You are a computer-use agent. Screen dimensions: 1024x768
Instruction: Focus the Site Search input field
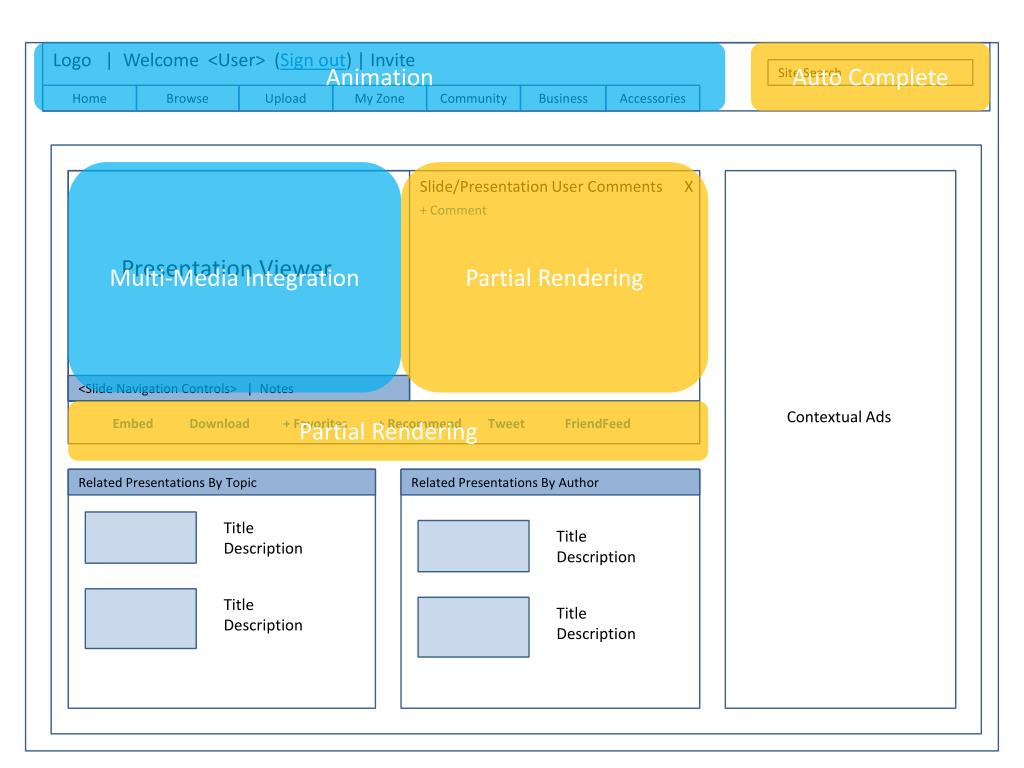(x=870, y=72)
